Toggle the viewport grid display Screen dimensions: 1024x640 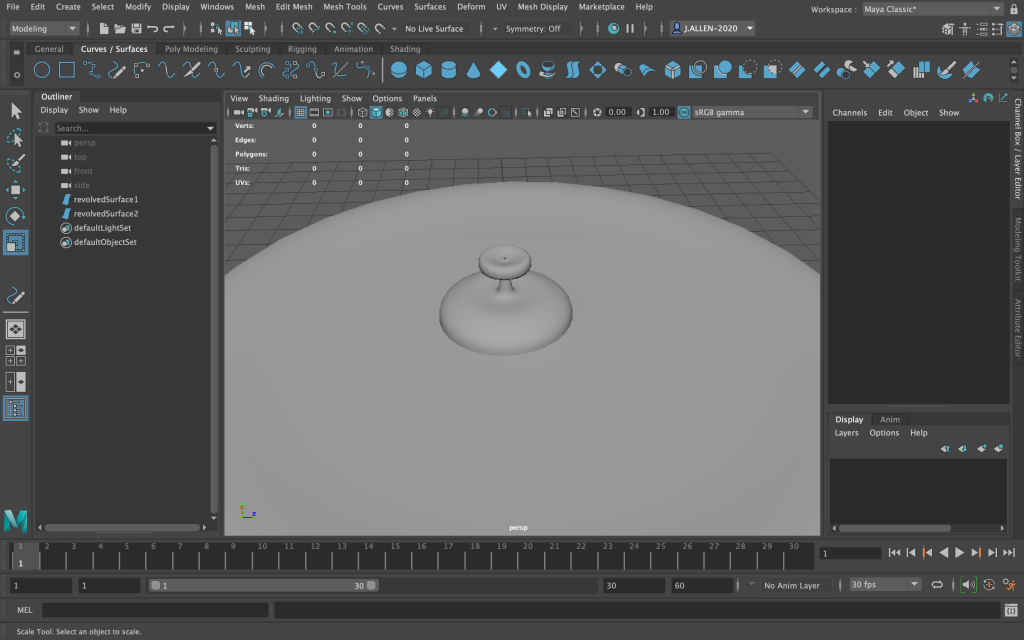300,113
